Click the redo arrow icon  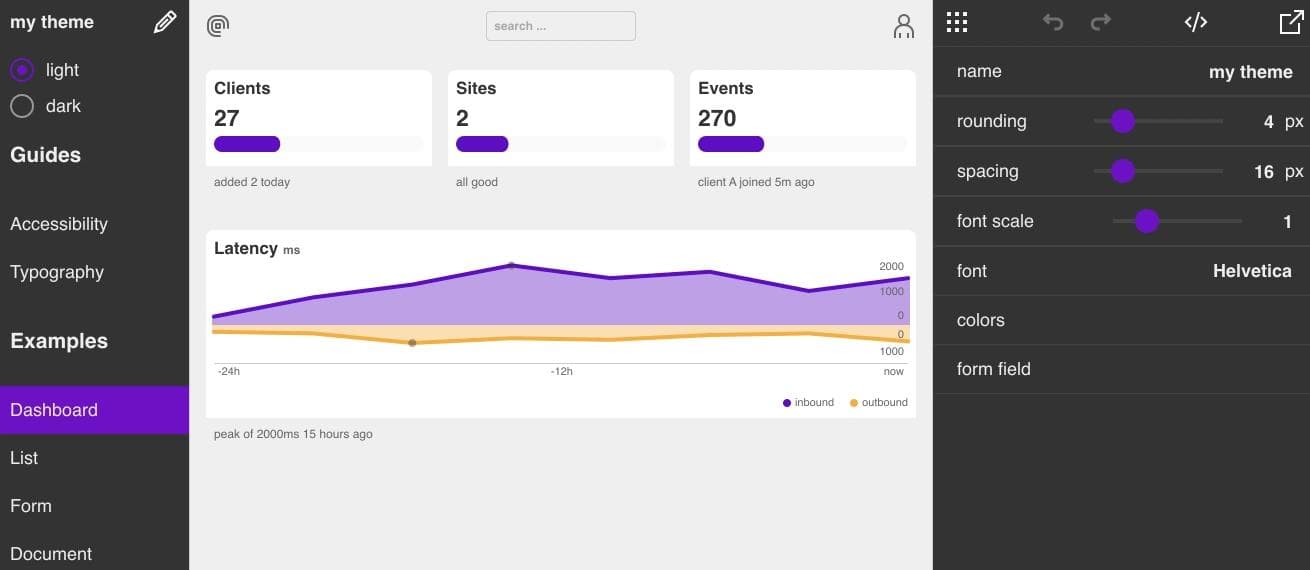pyautogui.click(x=1100, y=23)
